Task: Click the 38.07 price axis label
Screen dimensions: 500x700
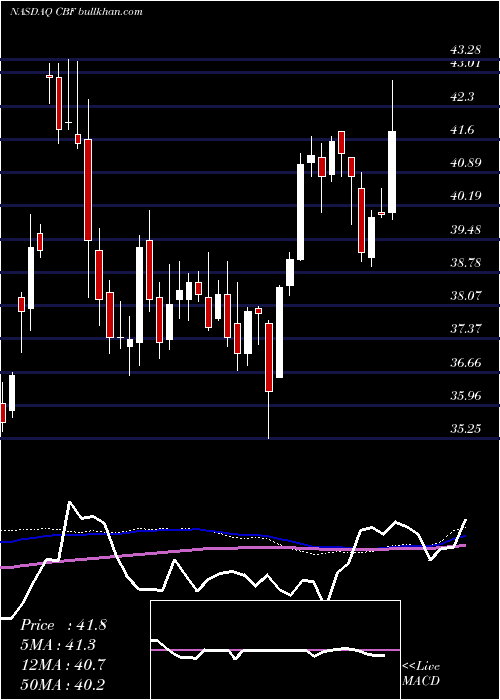Action: 466,296
